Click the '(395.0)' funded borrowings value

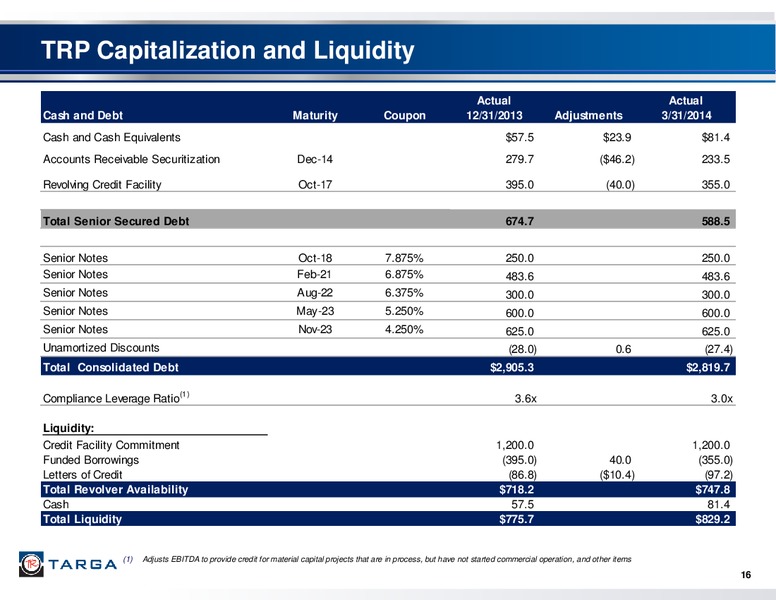[519, 460]
